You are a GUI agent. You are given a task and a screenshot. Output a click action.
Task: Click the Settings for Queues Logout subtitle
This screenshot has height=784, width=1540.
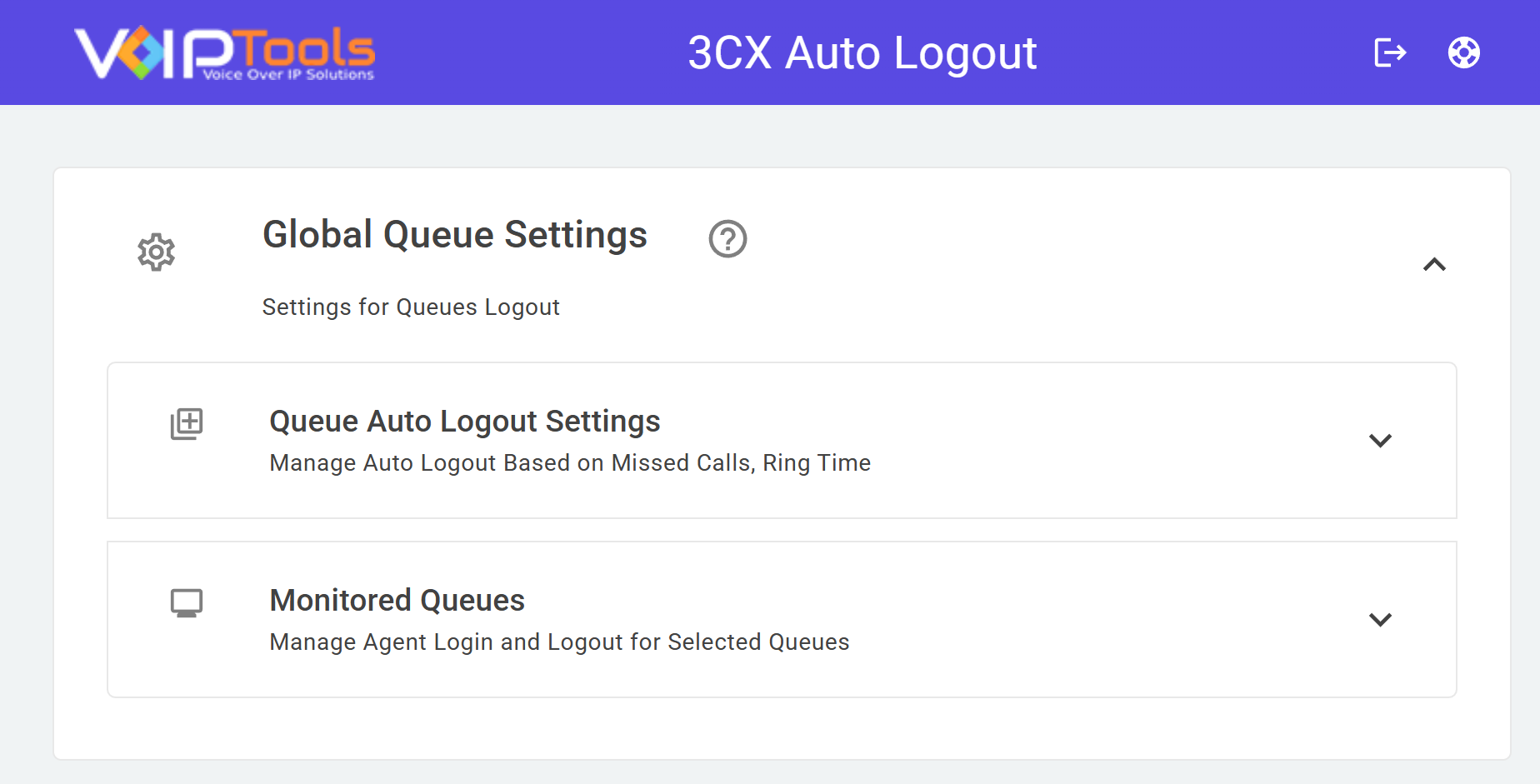point(411,307)
